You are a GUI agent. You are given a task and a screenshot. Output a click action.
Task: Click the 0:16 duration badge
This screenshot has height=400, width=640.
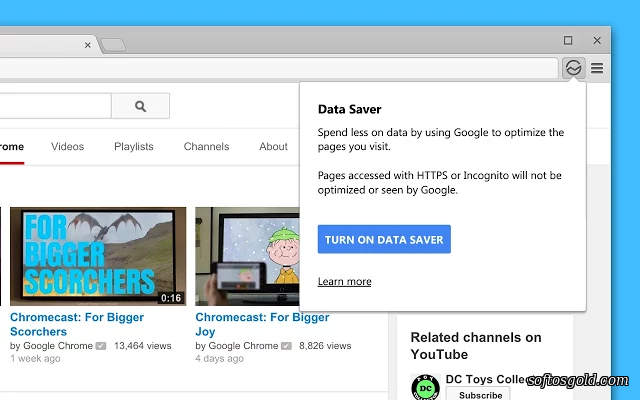tap(171, 298)
